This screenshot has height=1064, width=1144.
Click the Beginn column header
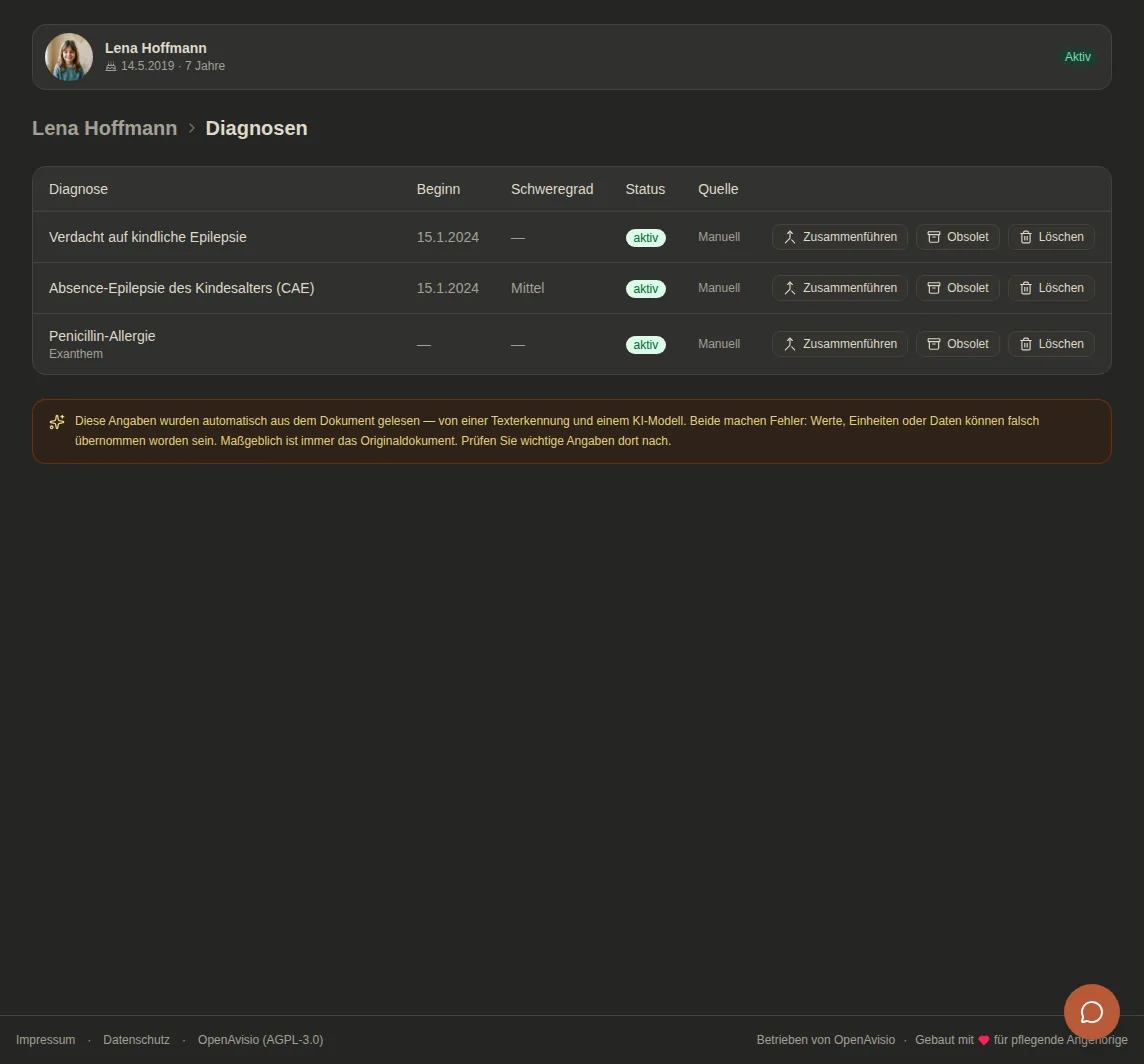(438, 189)
